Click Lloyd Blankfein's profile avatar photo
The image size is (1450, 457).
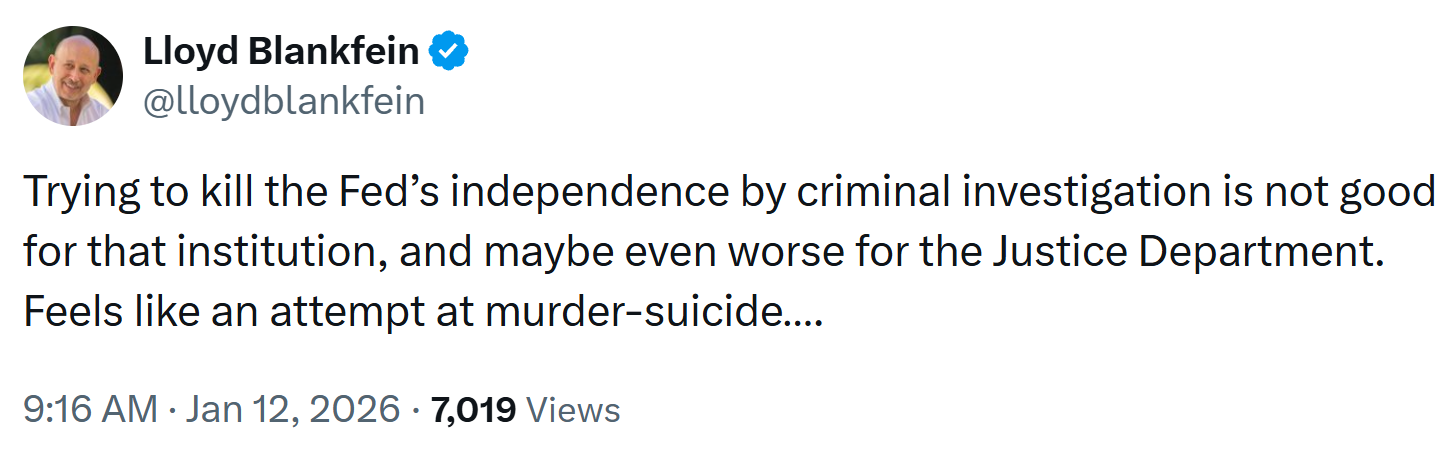(73, 75)
